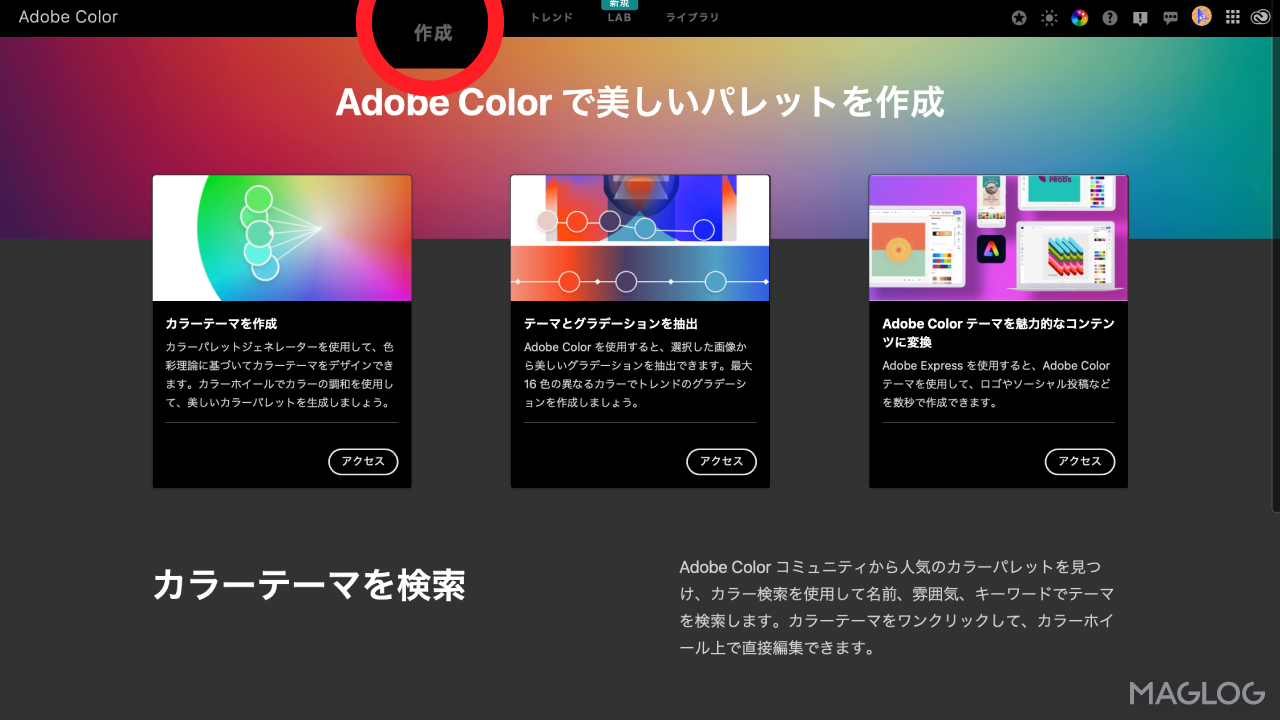Click the Adobe Color home link
This screenshot has height=720, width=1280.
(x=68, y=17)
